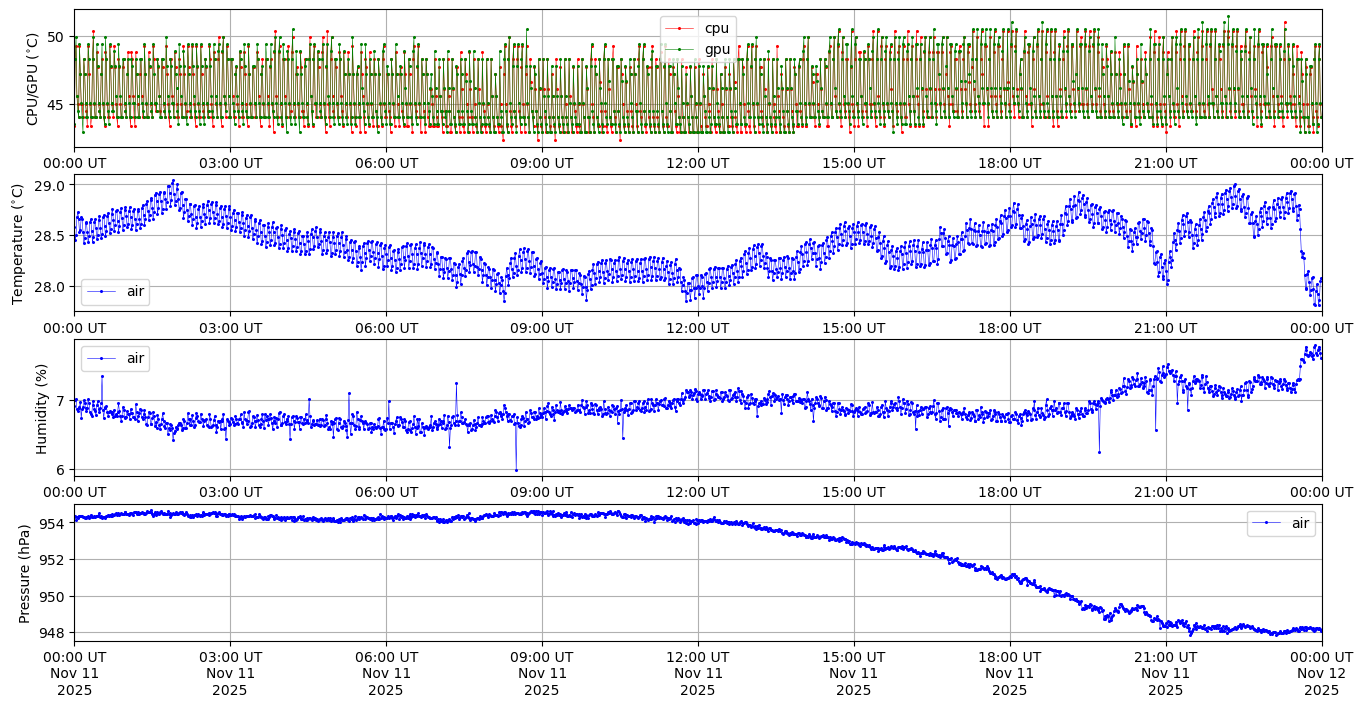1363x707 pixels.
Task: Click the air legend in Humidity plot
Action: click(115, 357)
